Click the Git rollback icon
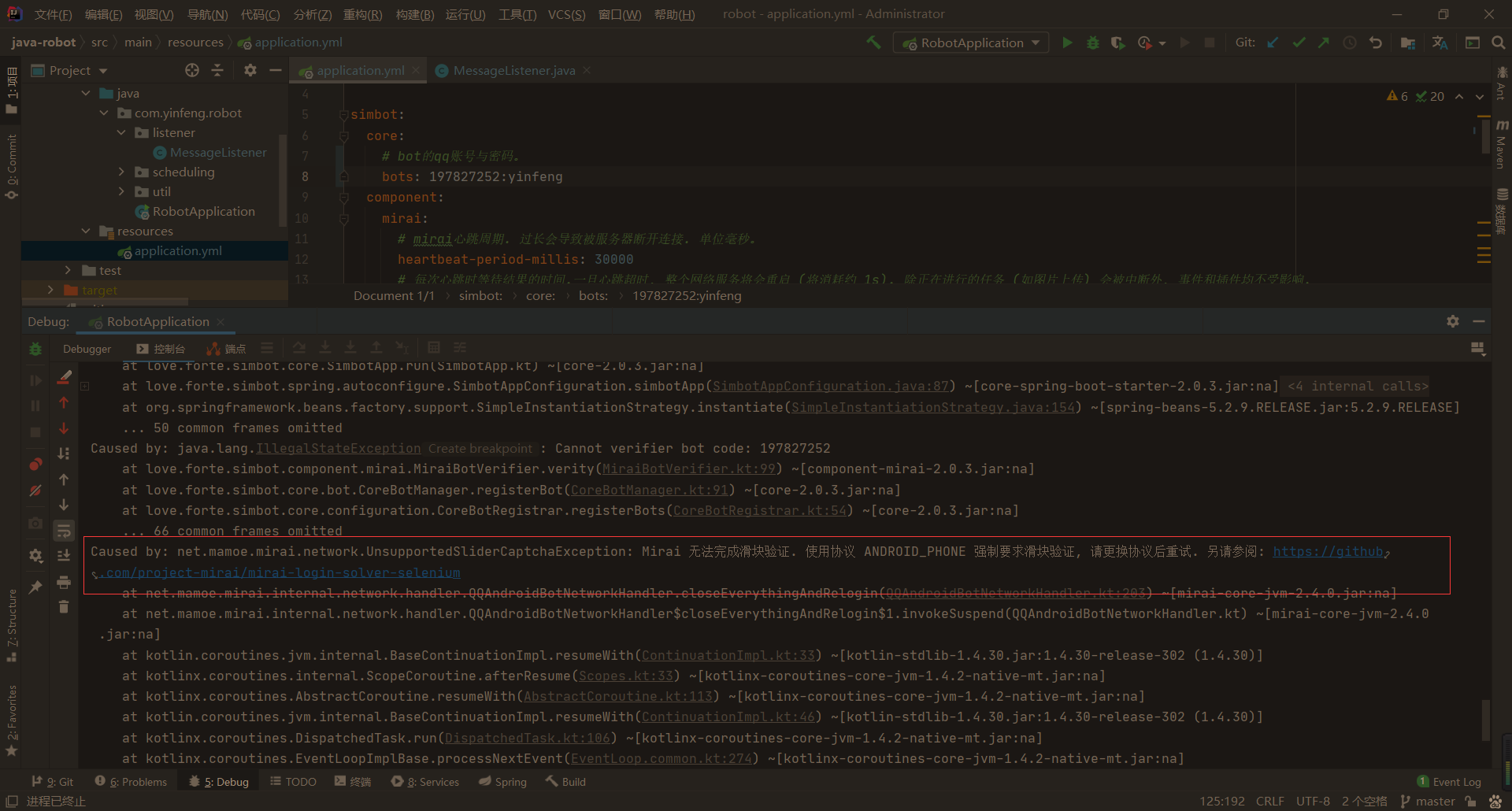The width and height of the screenshot is (1512, 811). [x=1376, y=43]
